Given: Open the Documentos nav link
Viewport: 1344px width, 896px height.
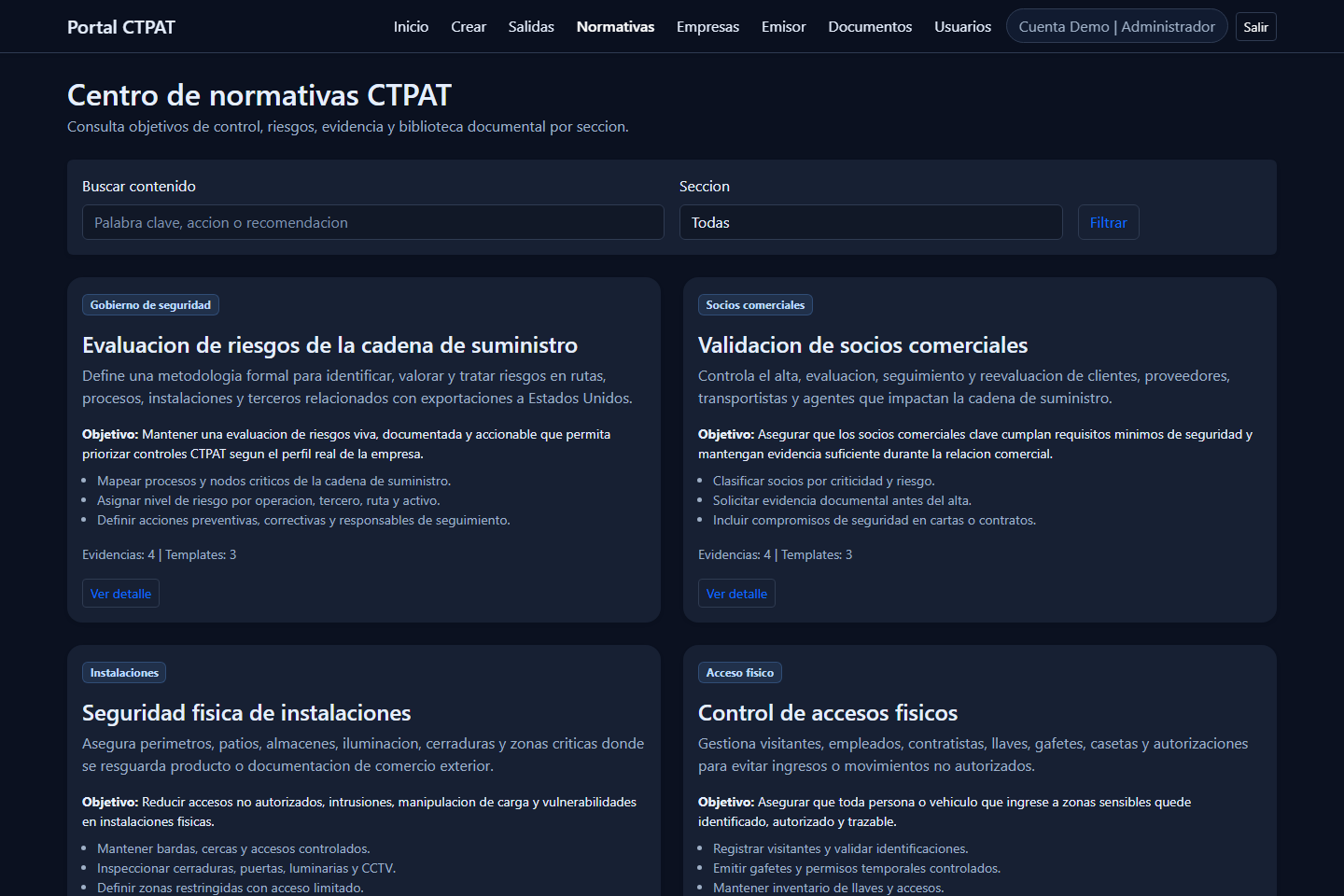Looking at the screenshot, I should (870, 26).
